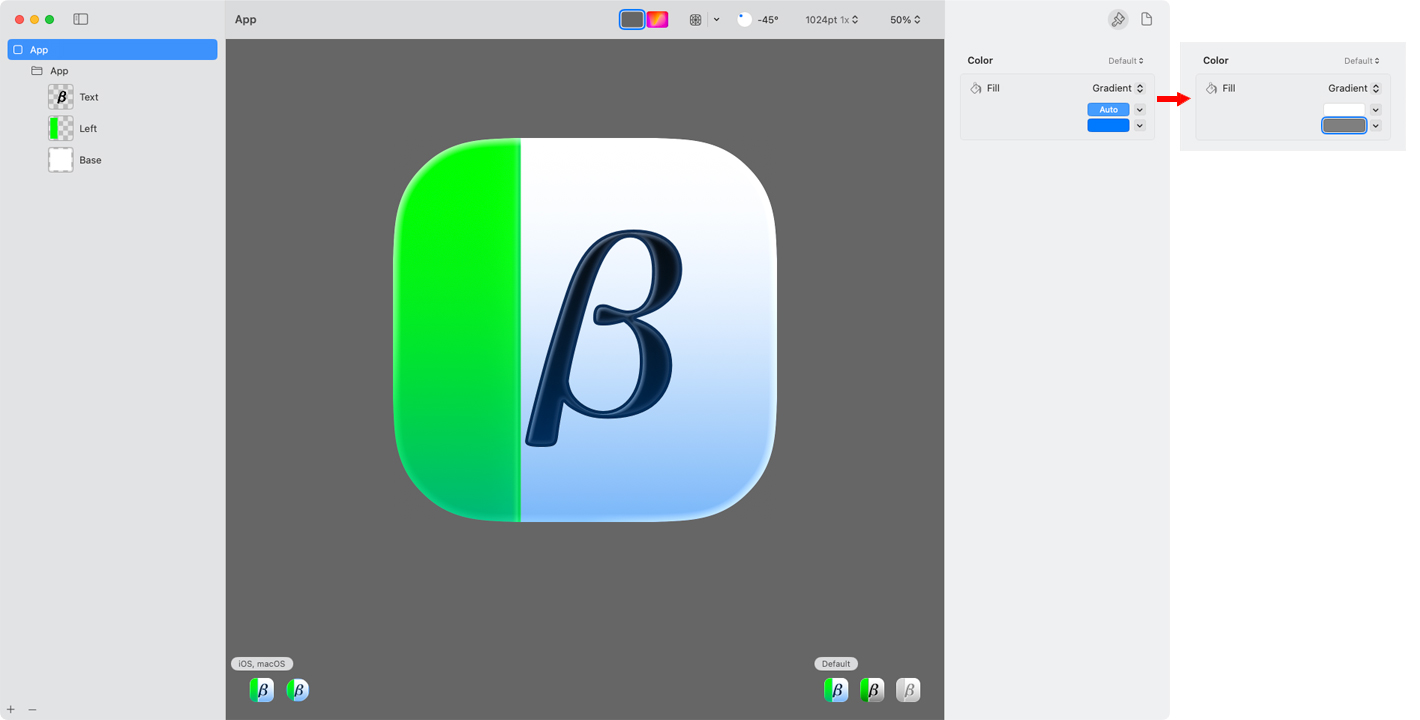Toggle the icon grid overlay

(x=696, y=19)
